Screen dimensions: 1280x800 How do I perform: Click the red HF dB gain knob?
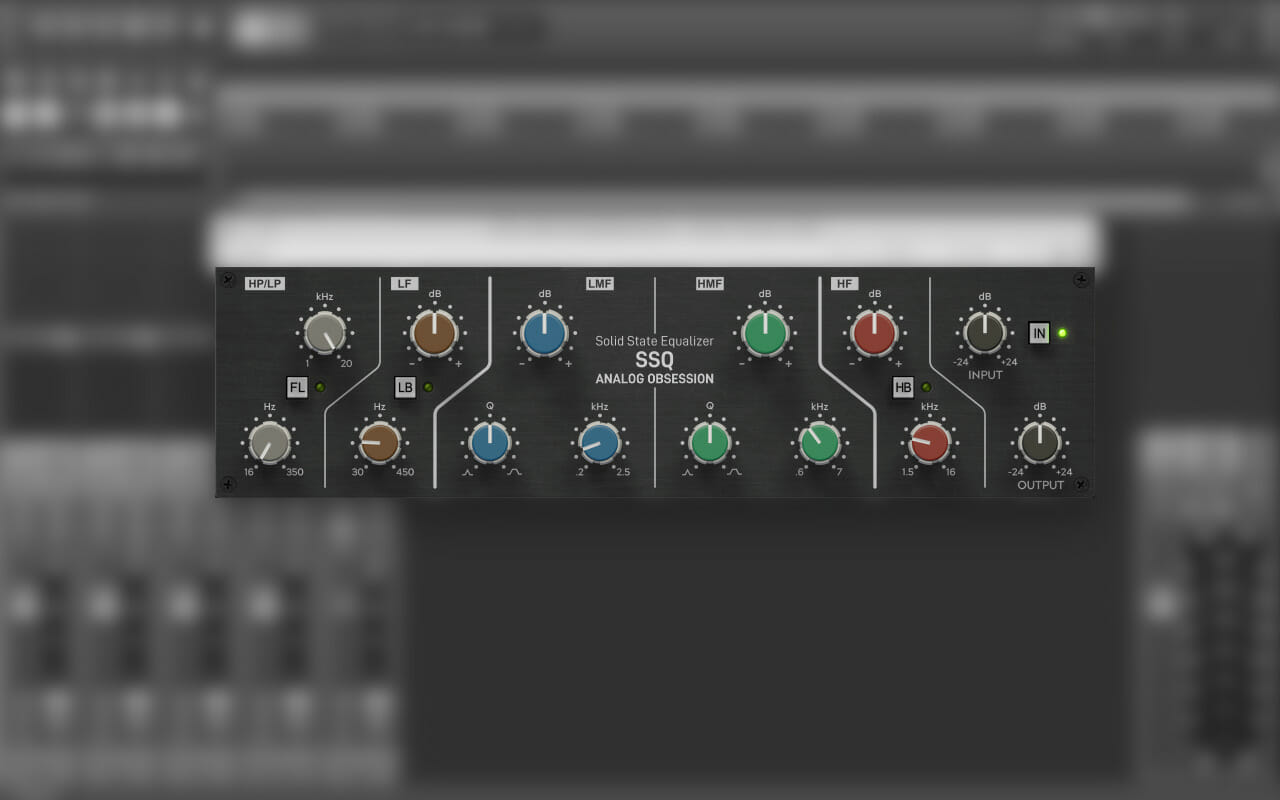(875, 333)
